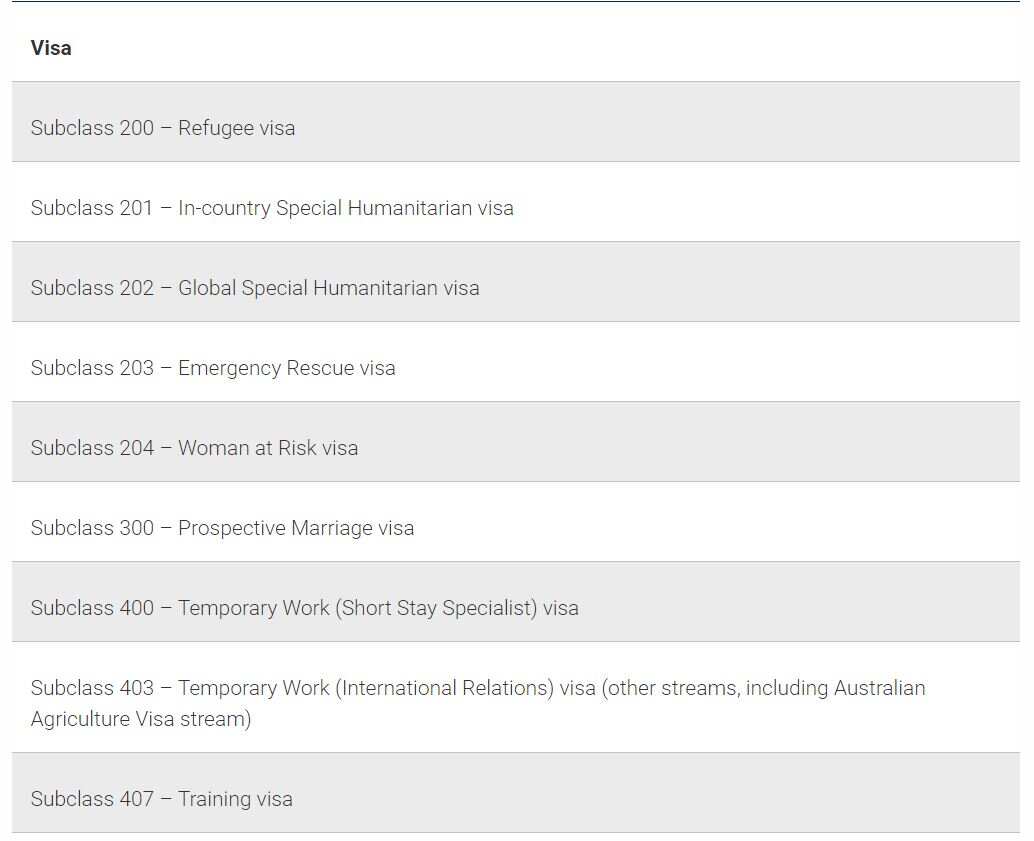Click the 'Prospective Marriage visa' text
The image size is (1034, 841).
(x=296, y=528)
